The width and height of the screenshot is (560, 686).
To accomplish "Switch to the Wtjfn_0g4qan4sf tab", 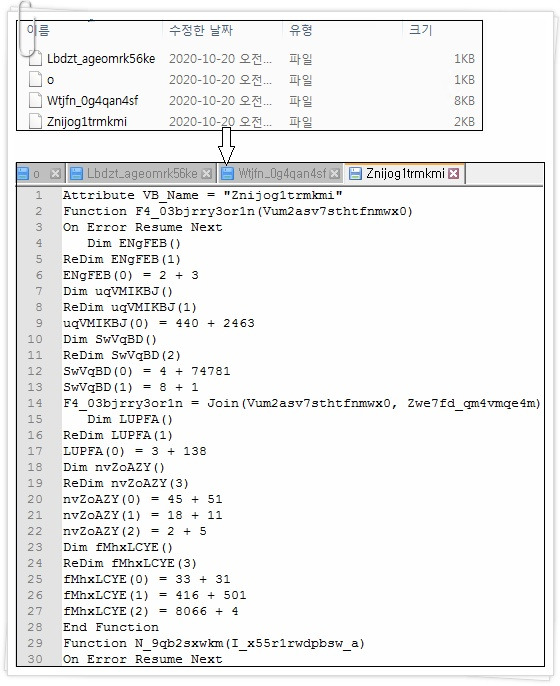I will coord(281,174).
